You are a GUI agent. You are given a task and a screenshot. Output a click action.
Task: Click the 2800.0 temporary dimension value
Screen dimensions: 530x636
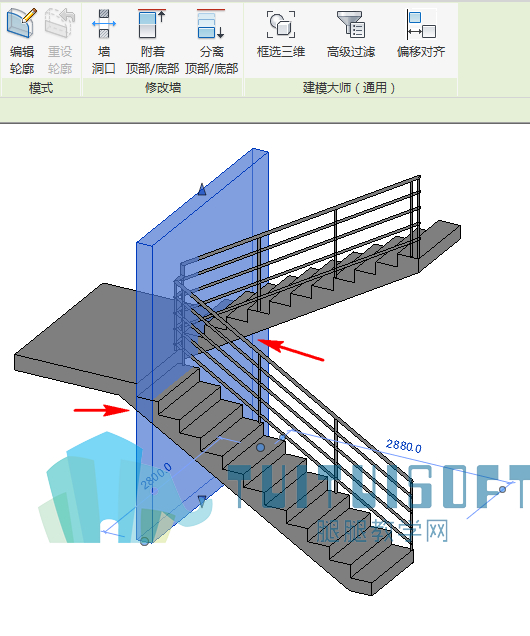(156, 476)
